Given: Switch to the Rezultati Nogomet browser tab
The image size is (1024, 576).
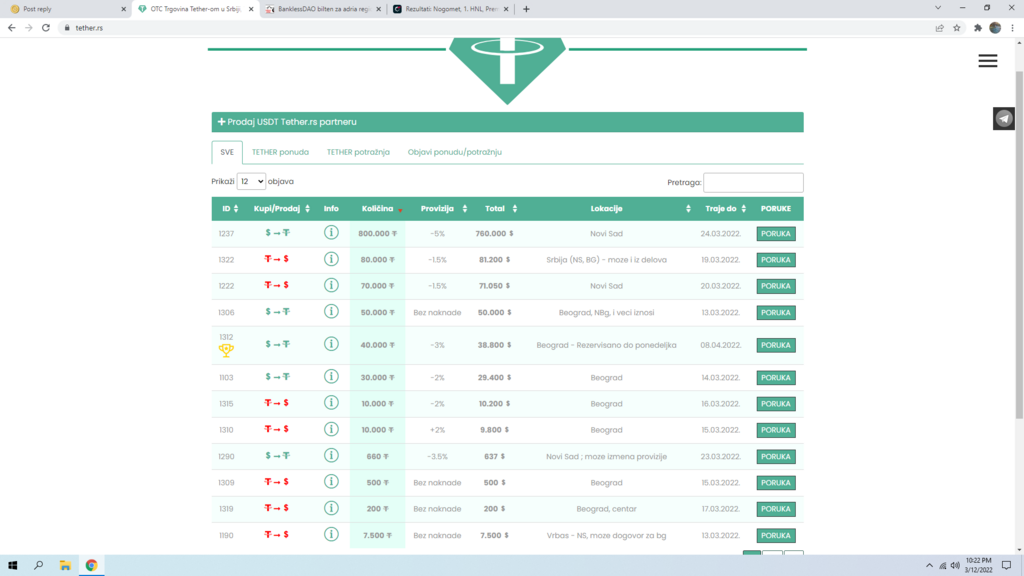Looking at the screenshot, I should [451, 9].
